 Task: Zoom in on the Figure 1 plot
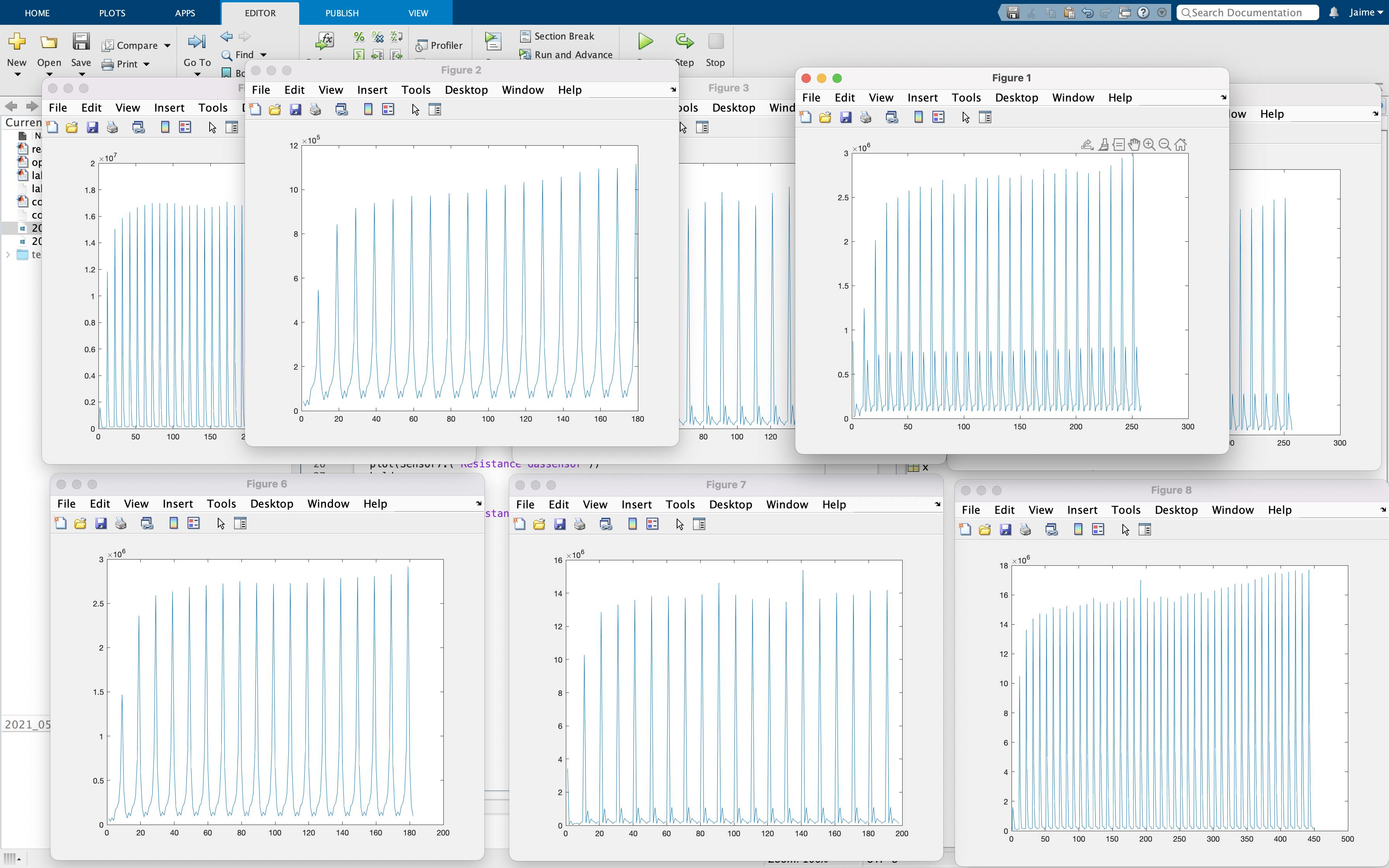point(1149,144)
